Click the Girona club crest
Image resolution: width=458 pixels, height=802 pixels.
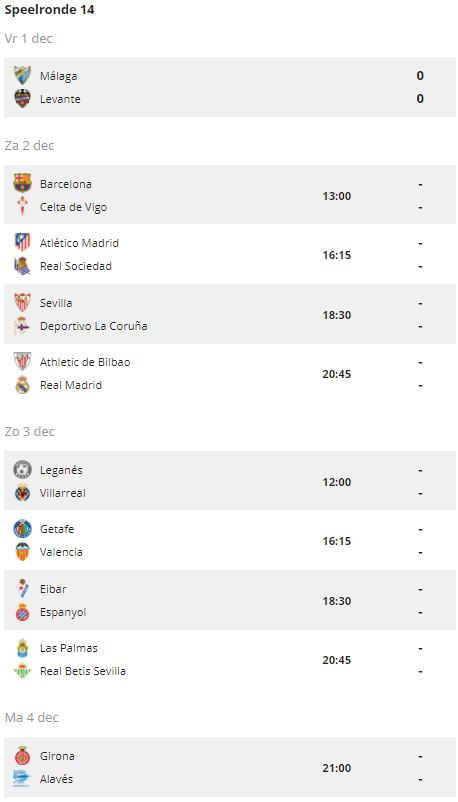pos(23,755)
